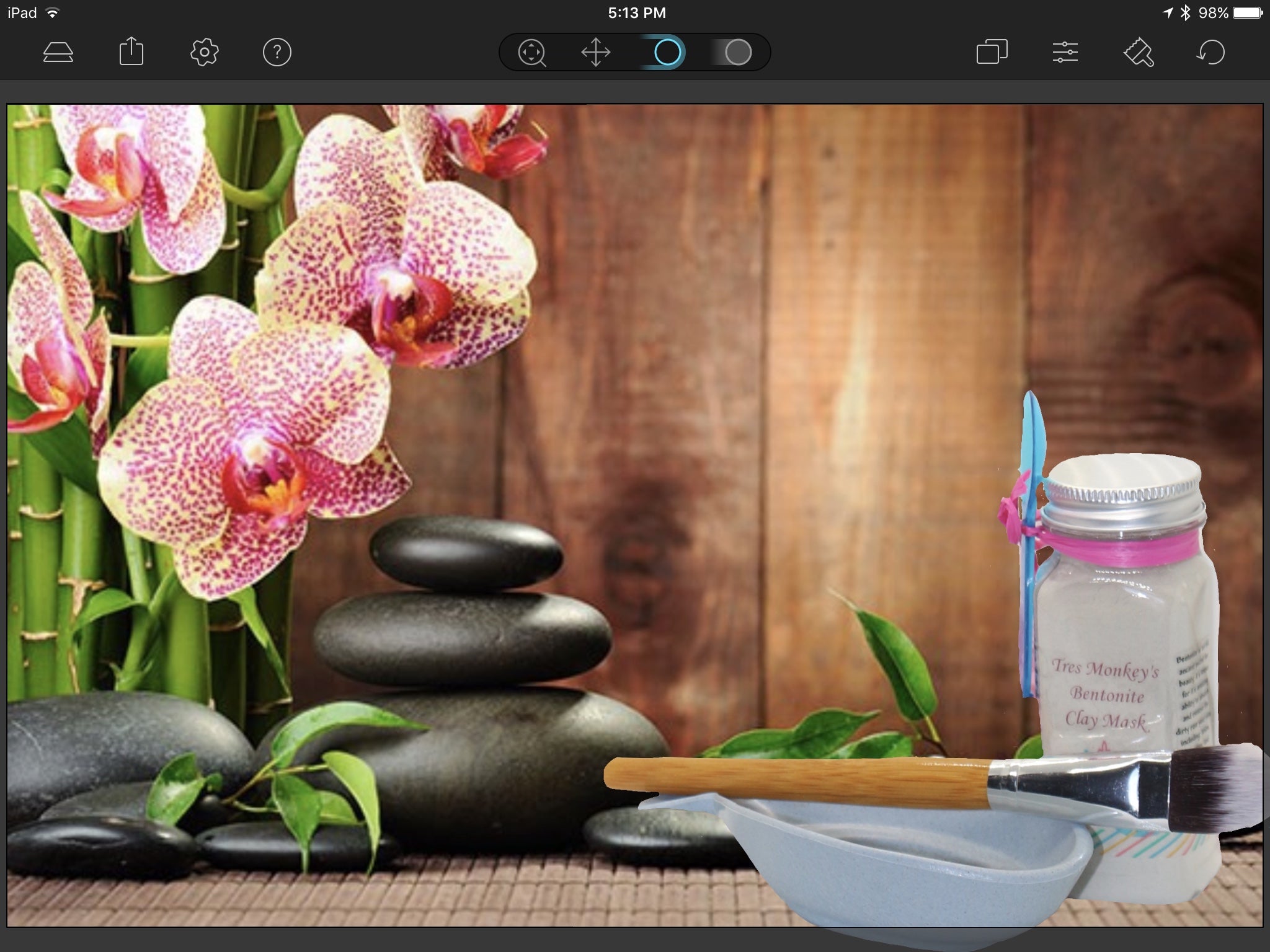Select the zoom magnifier tool
Image resolution: width=1270 pixels, height=952 pixels.
click(x=532, y=53)
